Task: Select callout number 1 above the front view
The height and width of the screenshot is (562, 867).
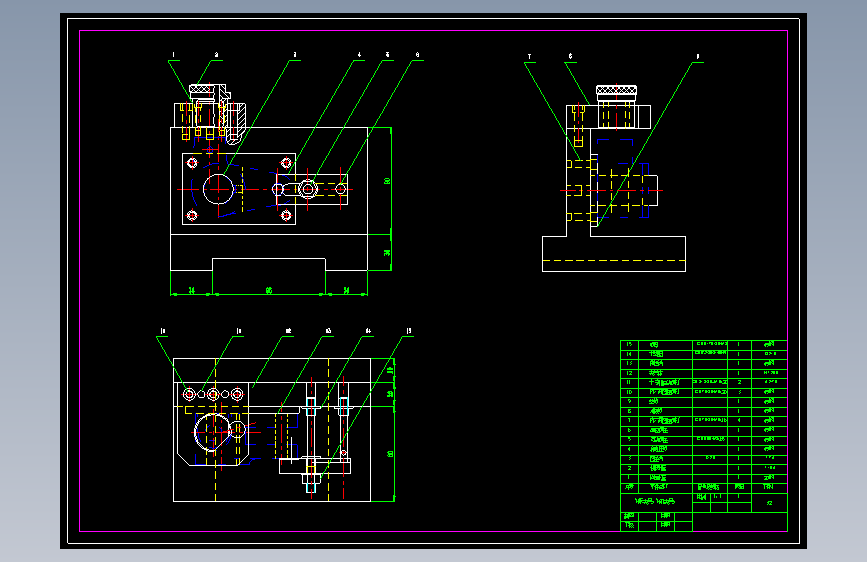Action: (x=173, y=55)
